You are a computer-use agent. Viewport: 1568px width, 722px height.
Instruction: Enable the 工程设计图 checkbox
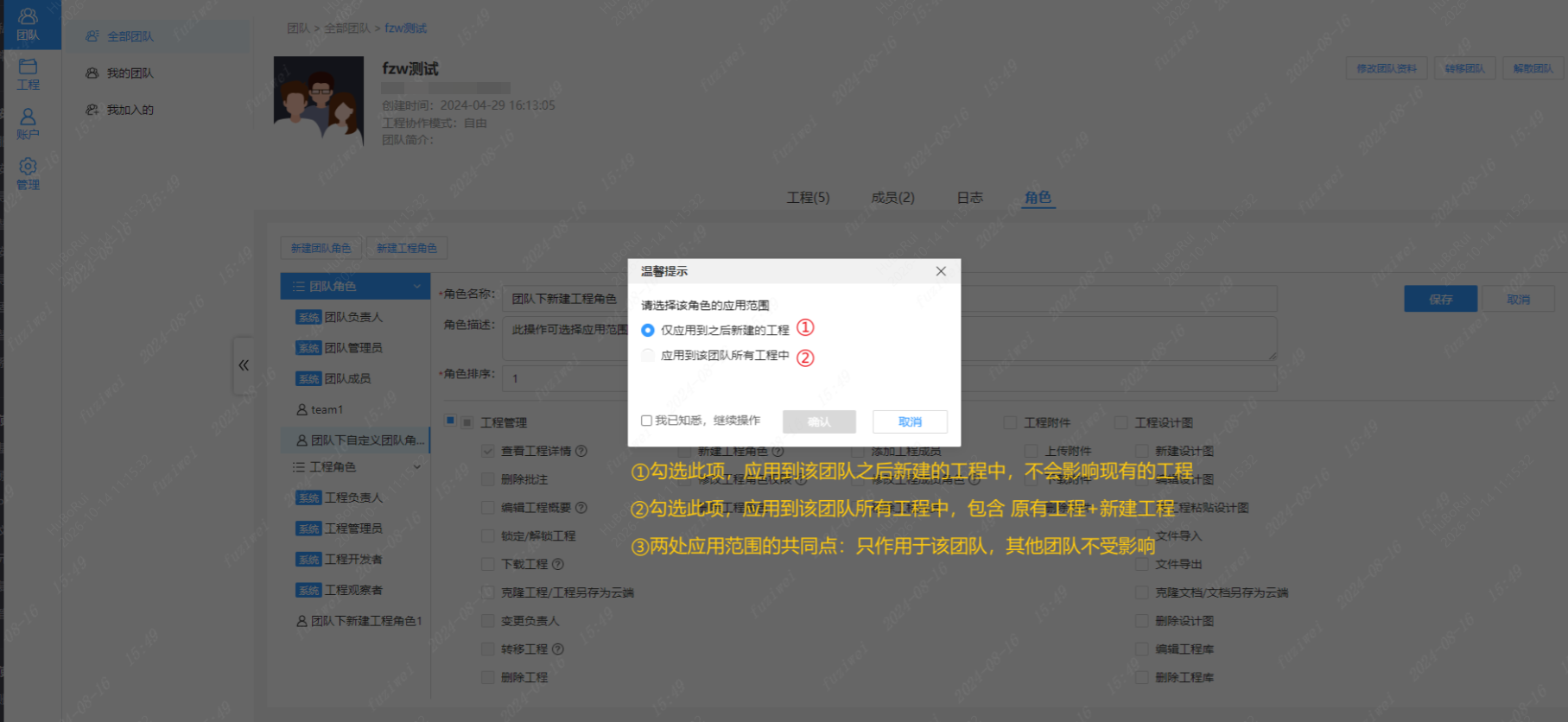point(1120,422)
